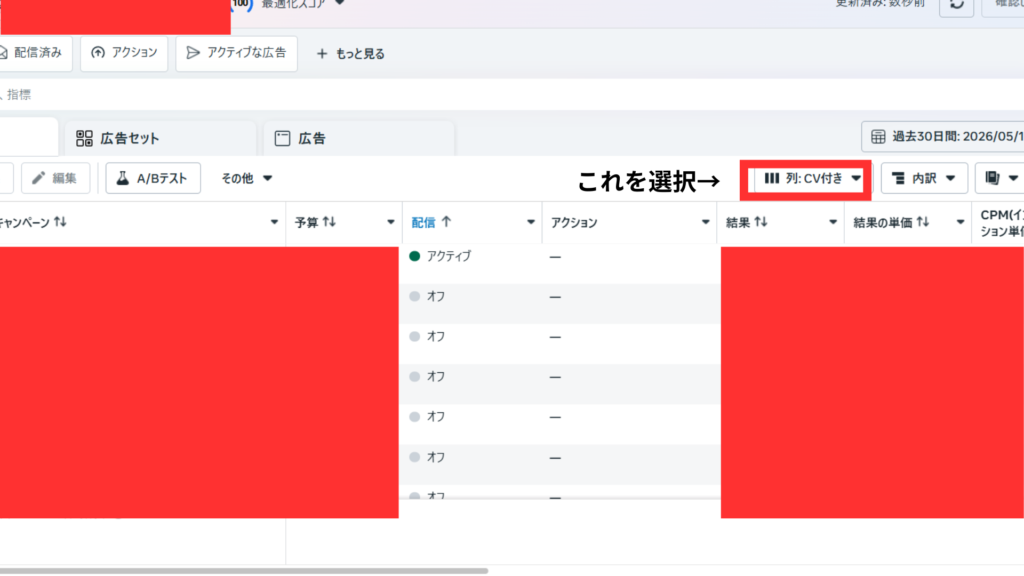This screenshot has width=1024, height=576.
Task: Open the 列: CV付き columns dropdown
Action: tap(812, 178)
